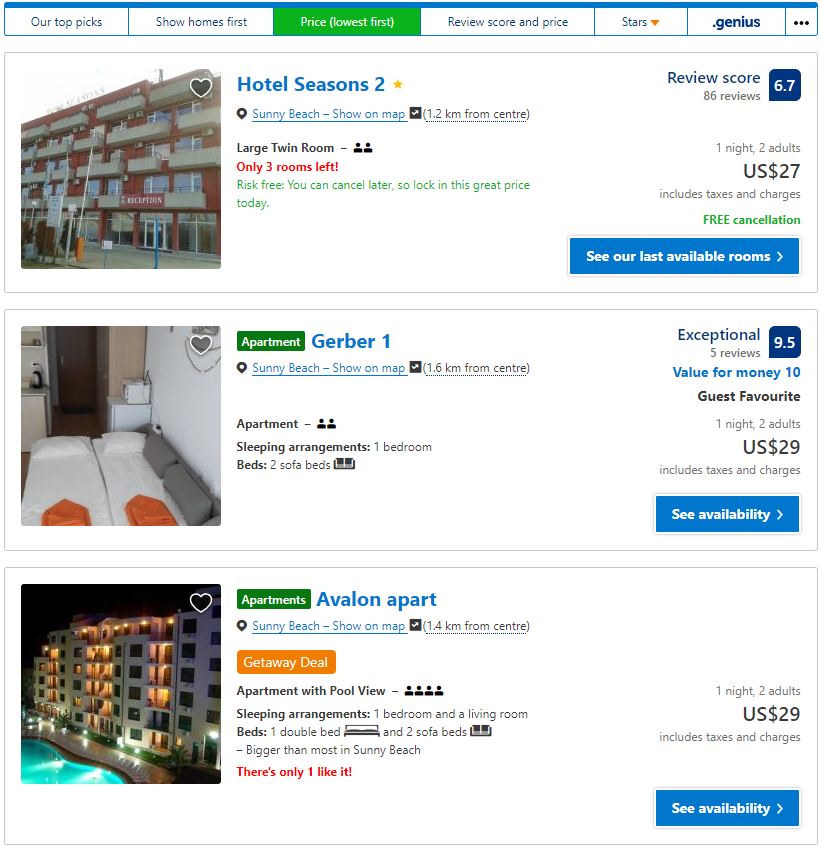
Task: Open the Avalon apart night pool photo
Action: 121,684
